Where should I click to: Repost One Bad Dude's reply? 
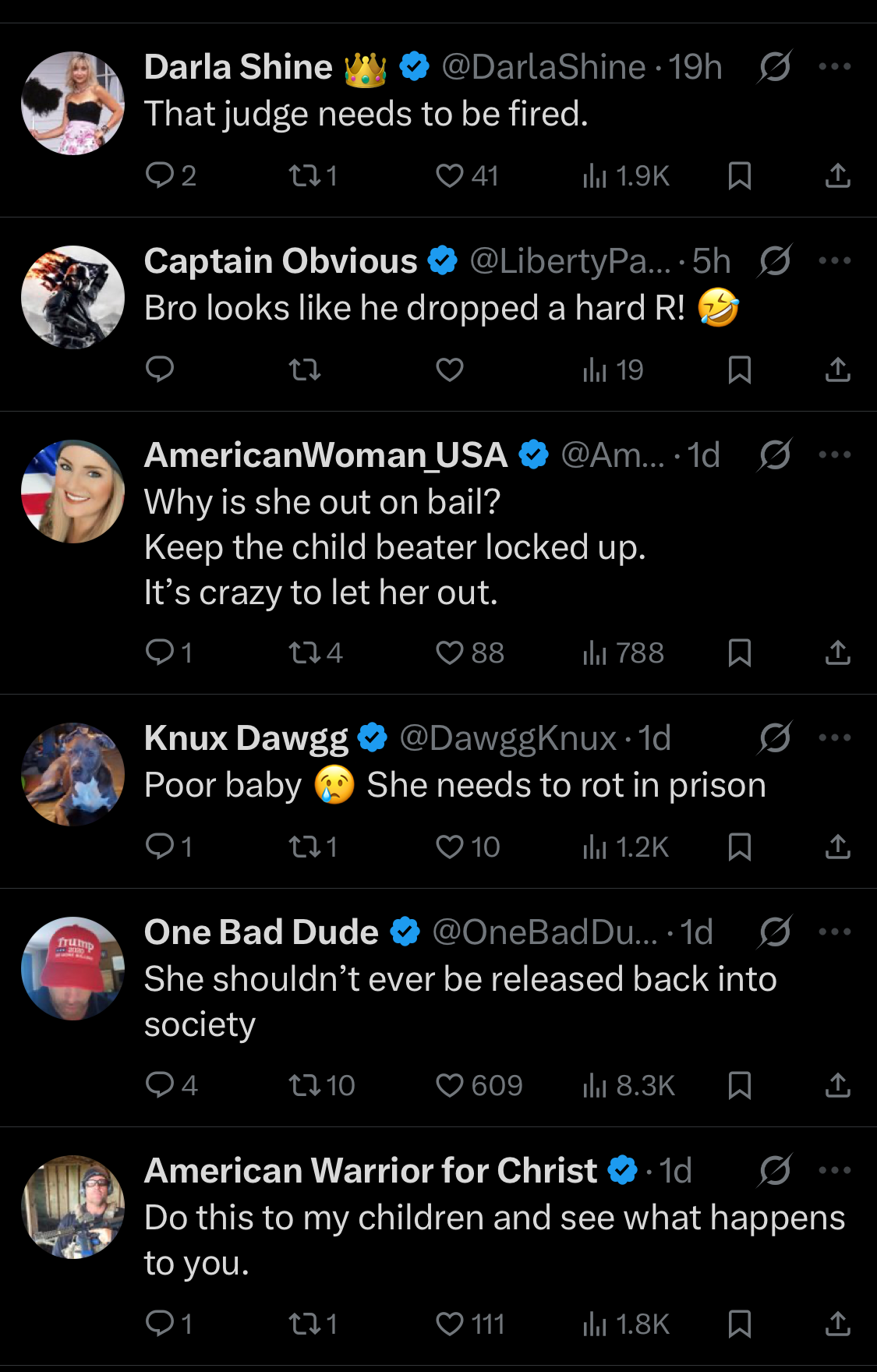305,1085
